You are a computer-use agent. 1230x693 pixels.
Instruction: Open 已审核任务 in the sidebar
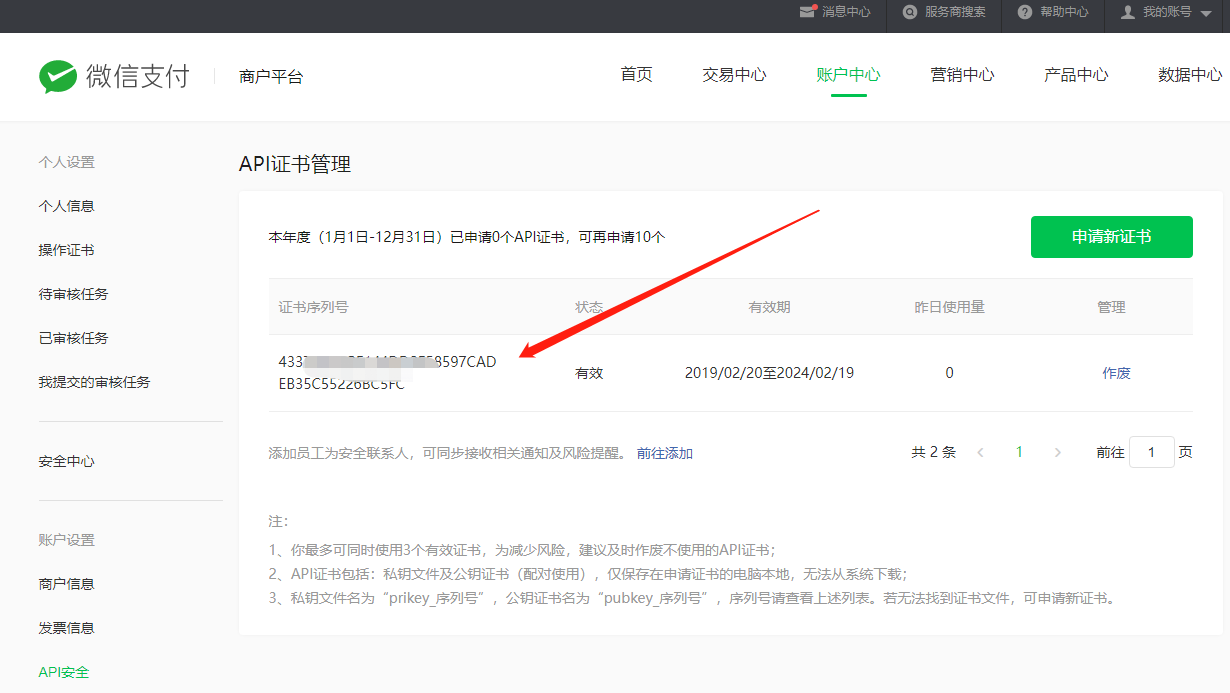(74, 338)
